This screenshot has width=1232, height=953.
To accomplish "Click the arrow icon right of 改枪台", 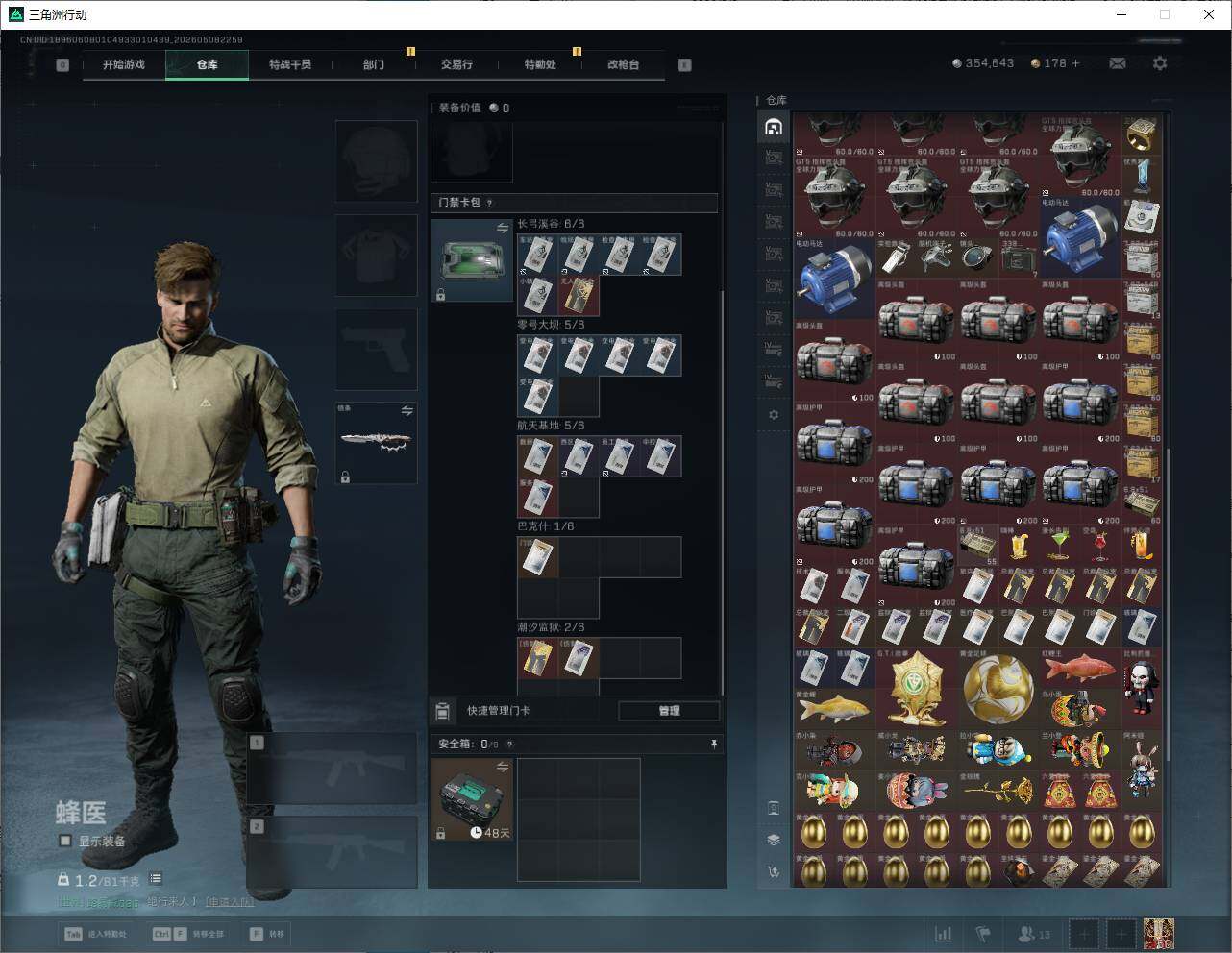I will [x=685, y=65].
